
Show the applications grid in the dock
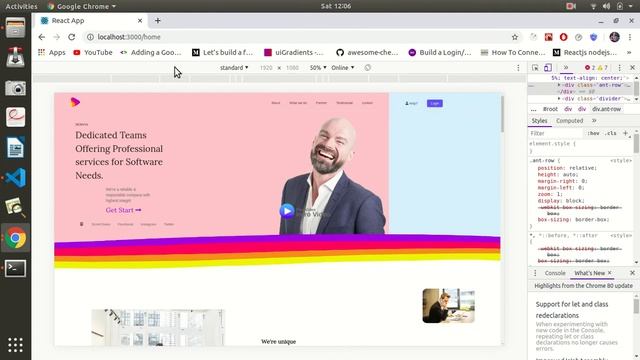(x=16, y=345)
